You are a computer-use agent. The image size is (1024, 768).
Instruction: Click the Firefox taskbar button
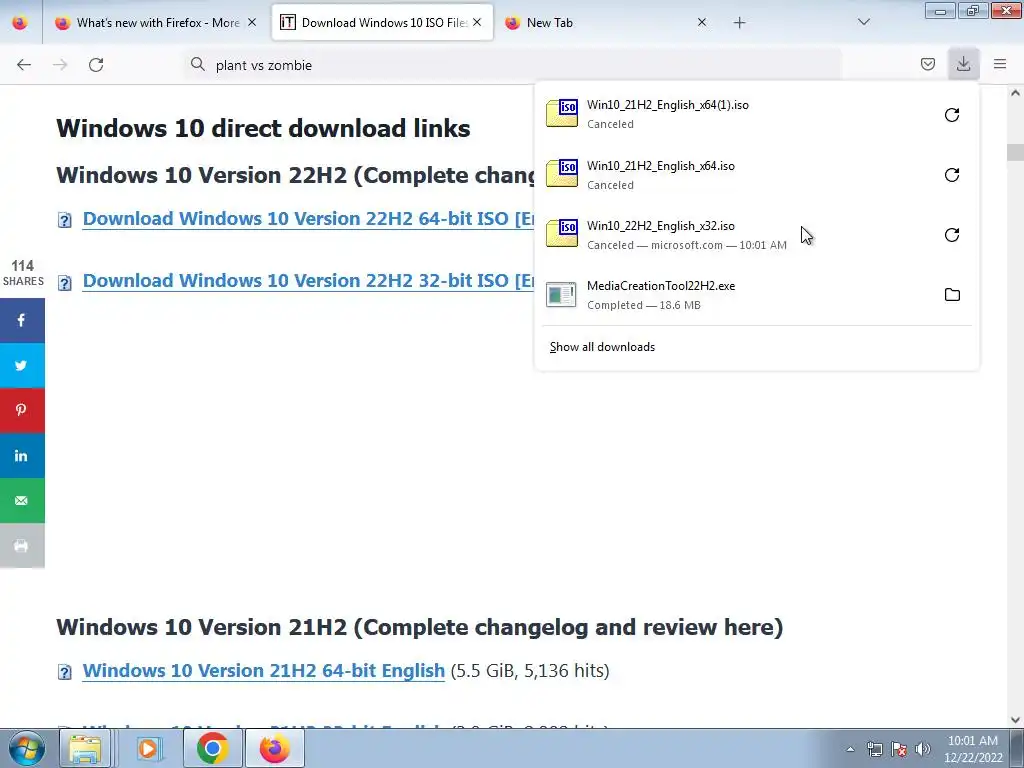[274, 748]
